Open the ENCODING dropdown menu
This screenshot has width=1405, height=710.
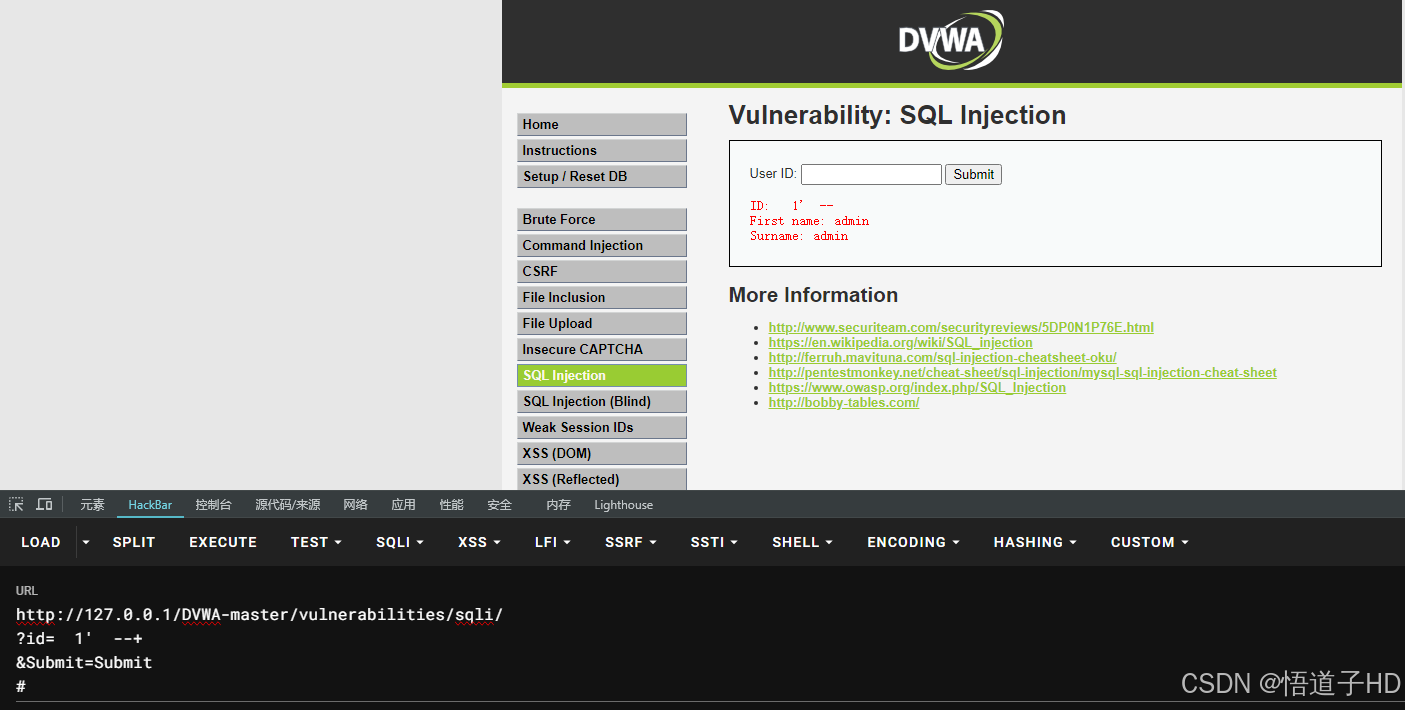(x=913, y=542)
